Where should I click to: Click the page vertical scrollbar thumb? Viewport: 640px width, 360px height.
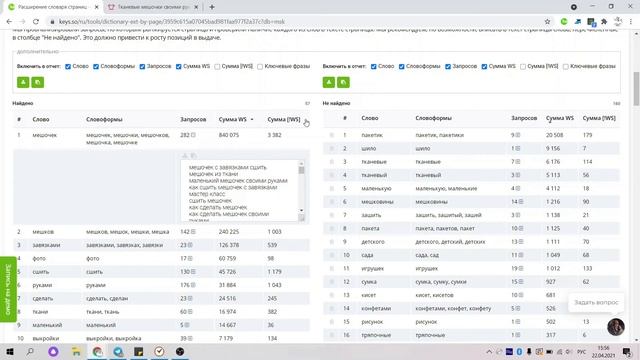click(x=636, y=89)
